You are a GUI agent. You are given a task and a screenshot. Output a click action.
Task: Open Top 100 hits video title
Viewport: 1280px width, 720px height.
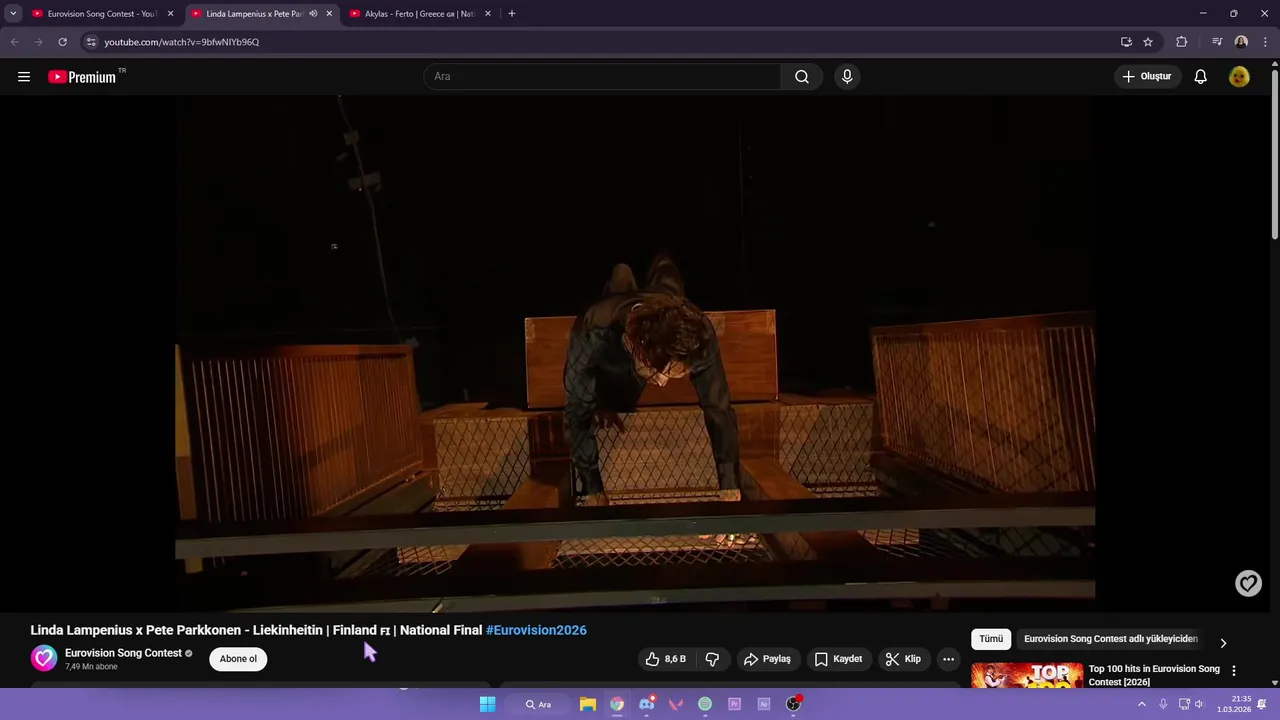[1154, 675]
